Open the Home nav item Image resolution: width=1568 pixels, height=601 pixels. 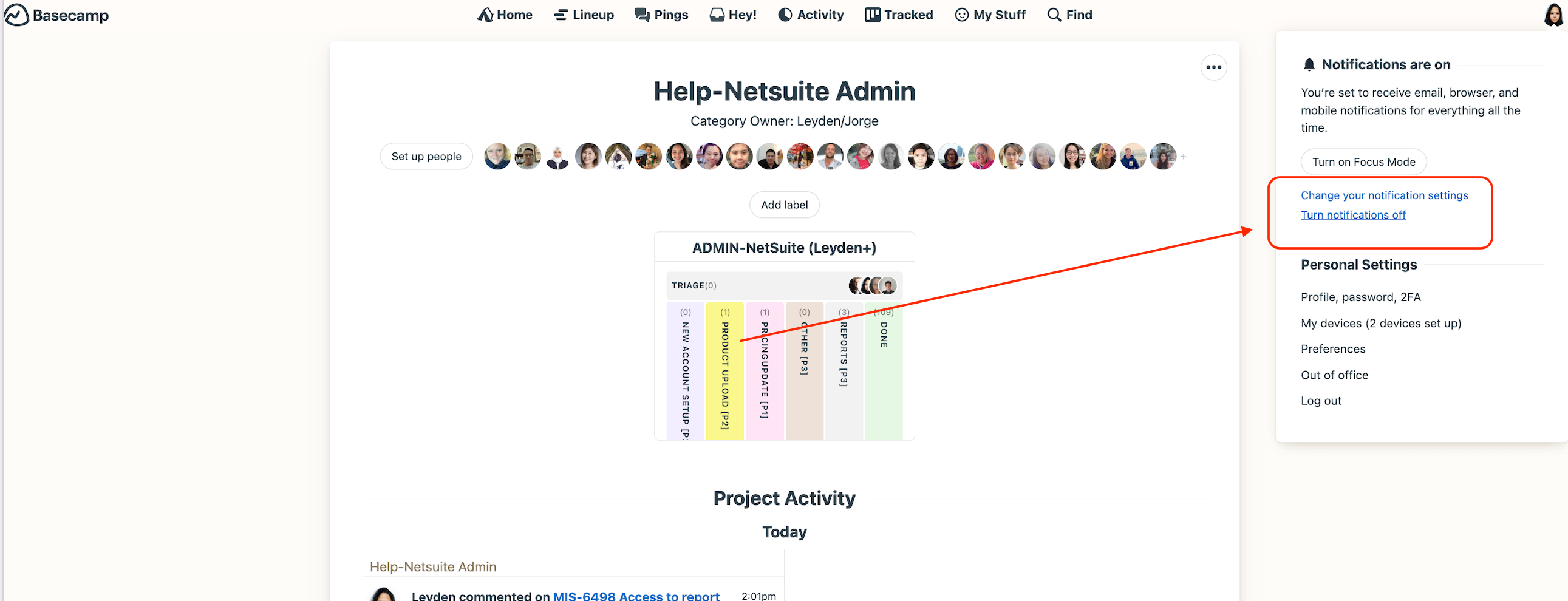click(x=505, y=15)
